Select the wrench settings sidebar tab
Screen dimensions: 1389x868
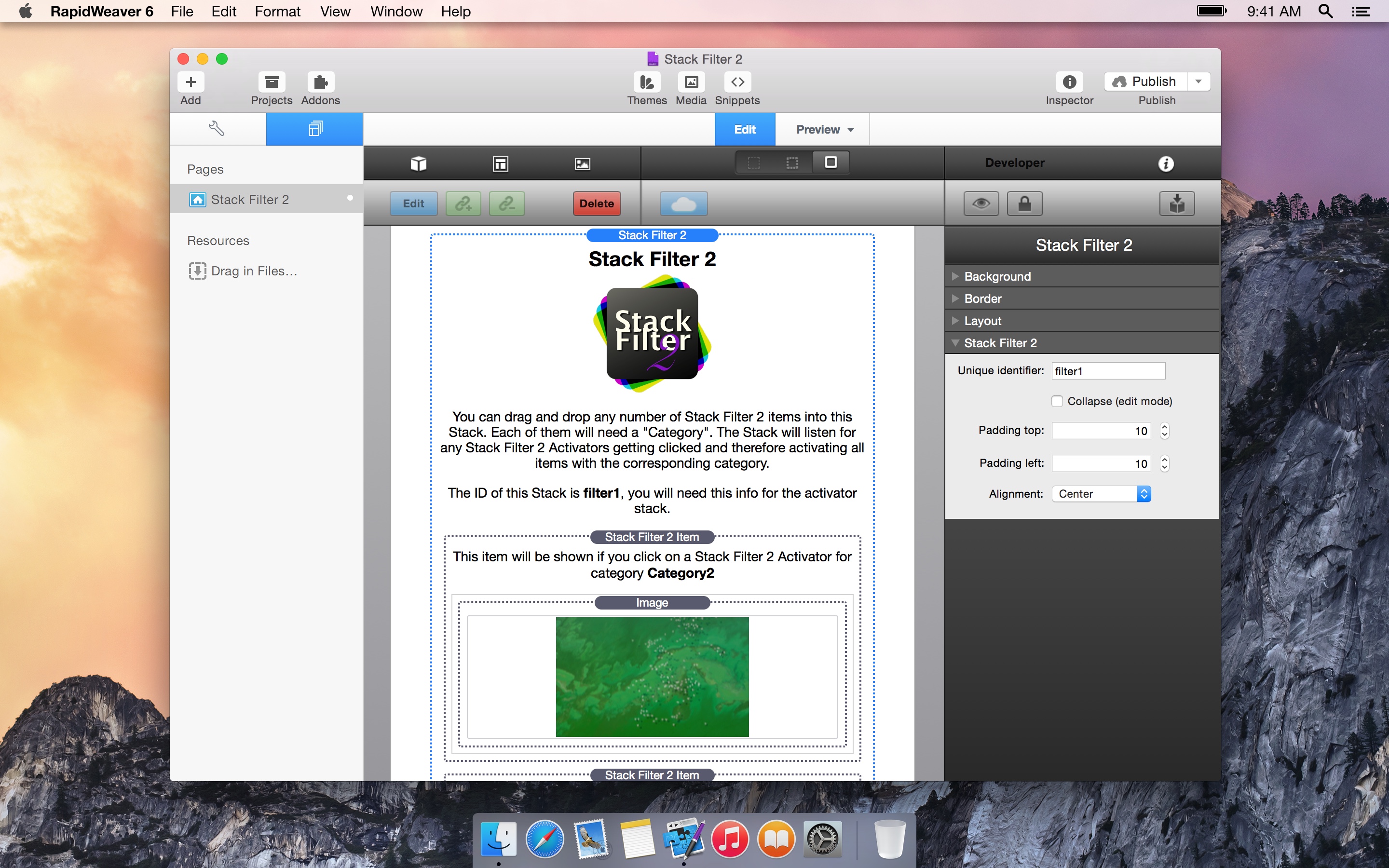[x=217, y=129]
